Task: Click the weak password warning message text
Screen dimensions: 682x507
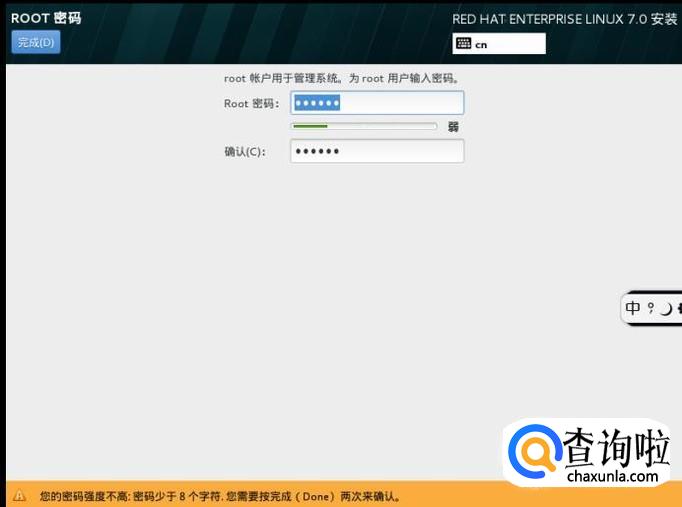Action: [x=220, y=496]
